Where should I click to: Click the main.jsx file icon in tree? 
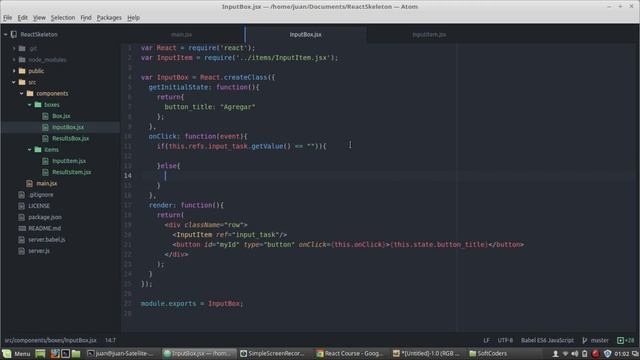(29, 184)
